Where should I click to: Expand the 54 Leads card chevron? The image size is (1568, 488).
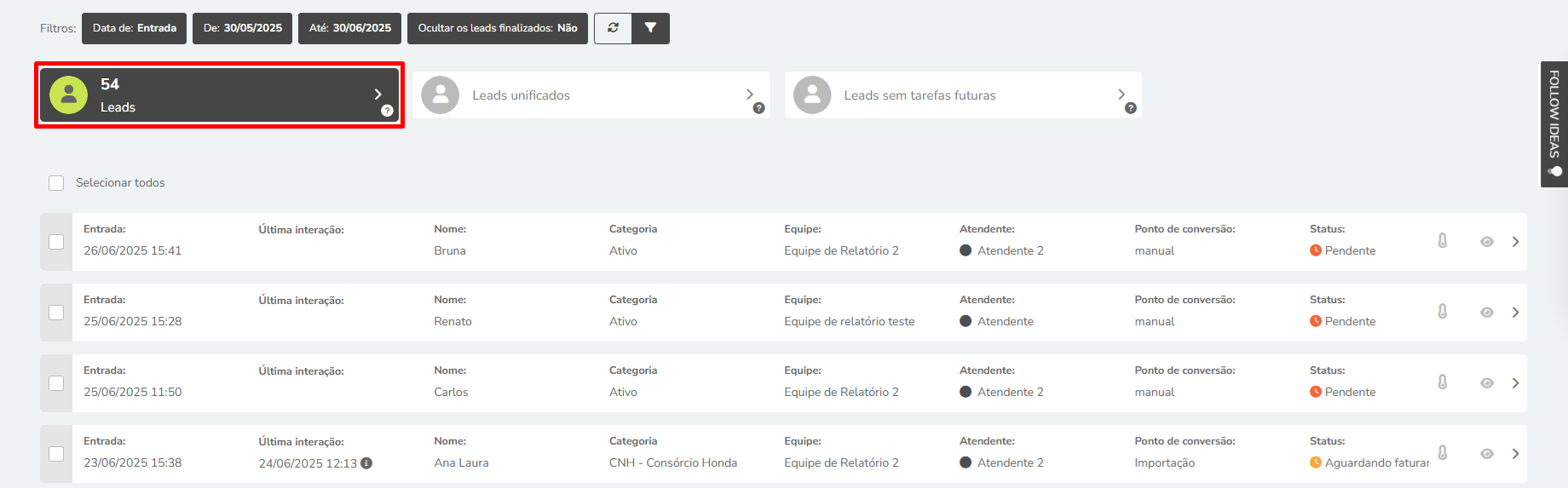[x=378, y=95]
